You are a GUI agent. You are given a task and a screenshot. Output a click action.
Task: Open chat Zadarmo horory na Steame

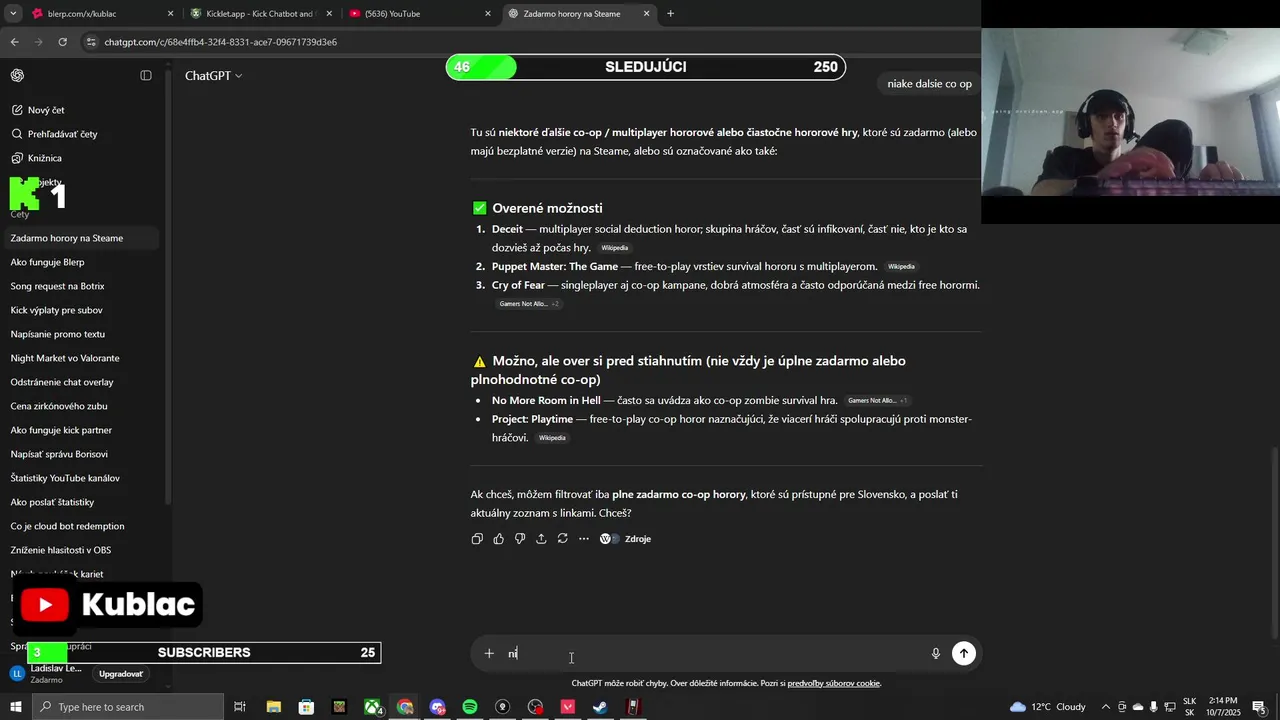click(x=82, y=238)
